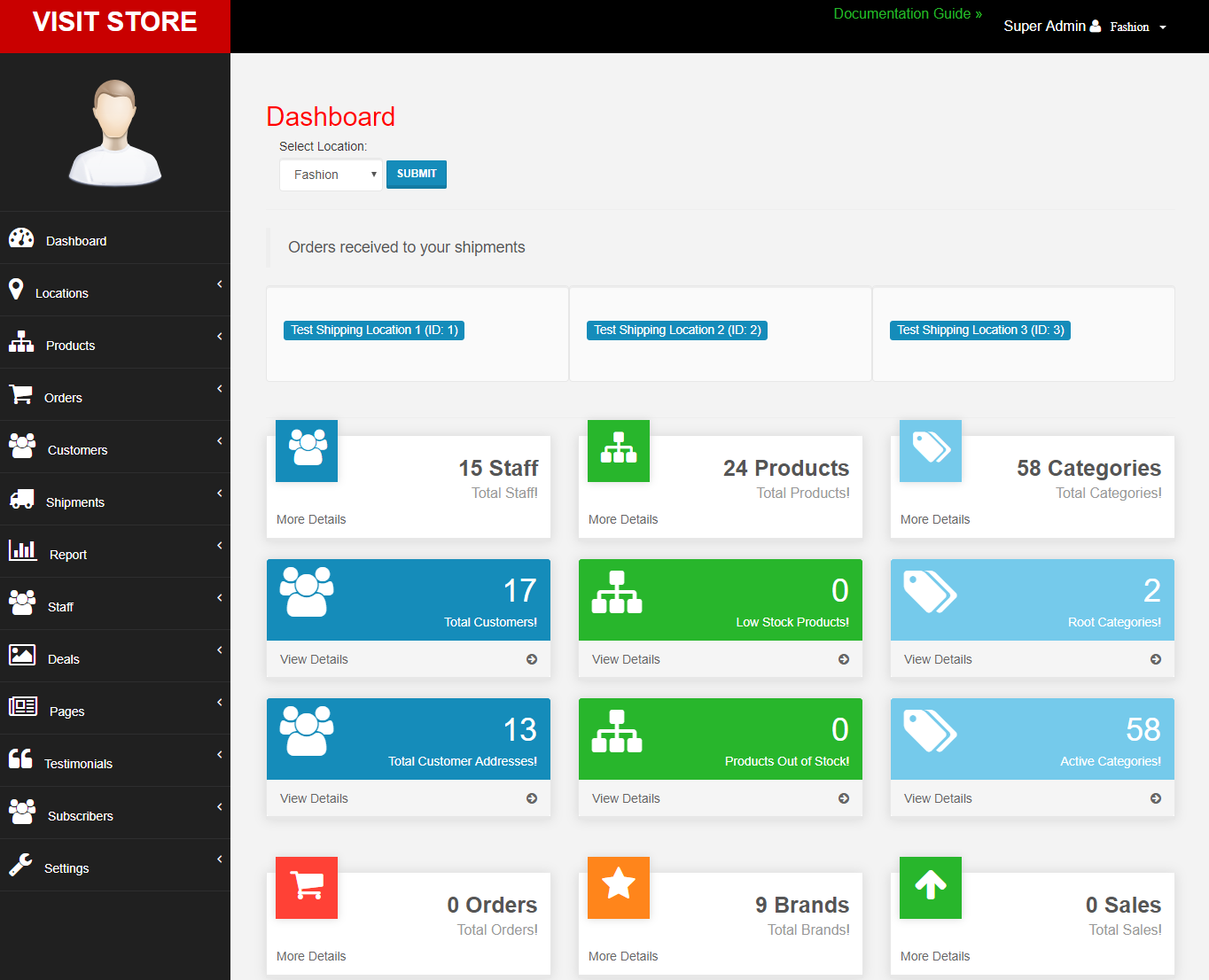This screenshot has height=980, width=1209.
Task: Expand the Staff sidebar section
Action: tap(60, 606)
